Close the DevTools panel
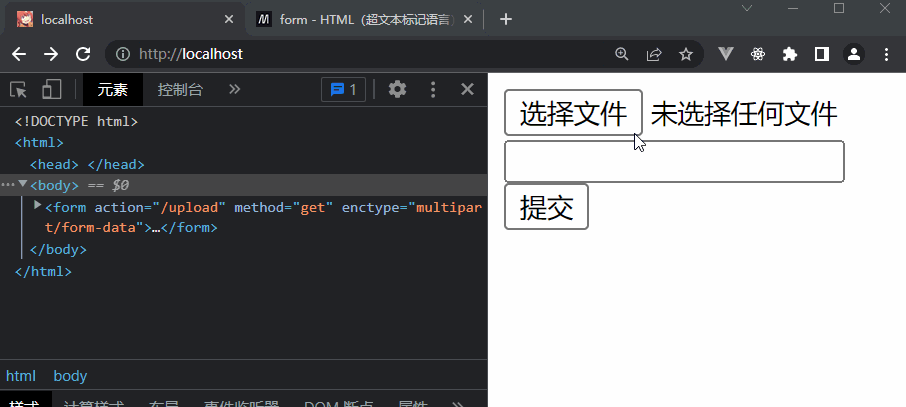This screenshot has height=407, width=906. coord(467,90)
